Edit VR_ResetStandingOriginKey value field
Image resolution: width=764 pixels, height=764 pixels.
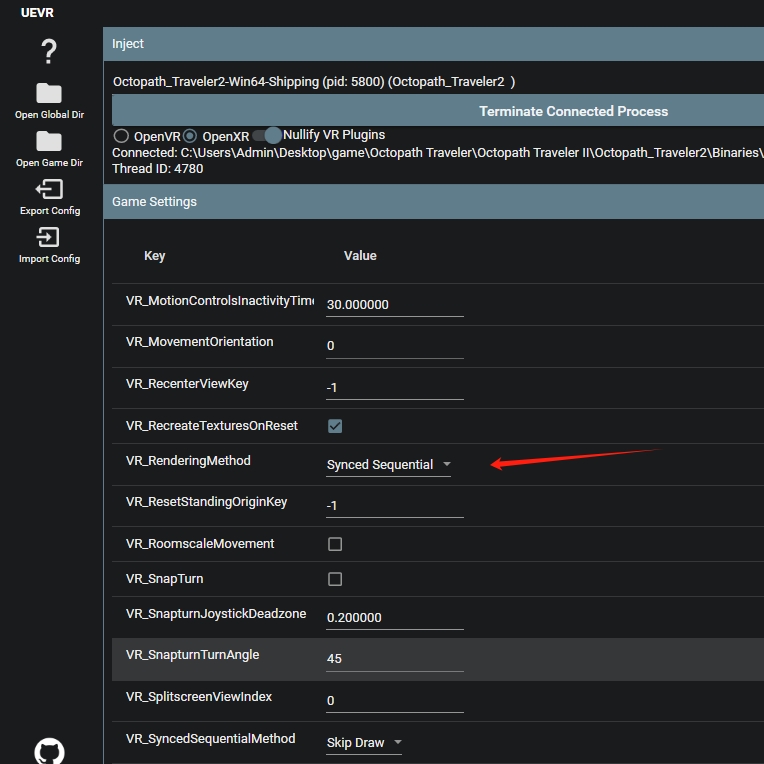click(395, 506)
